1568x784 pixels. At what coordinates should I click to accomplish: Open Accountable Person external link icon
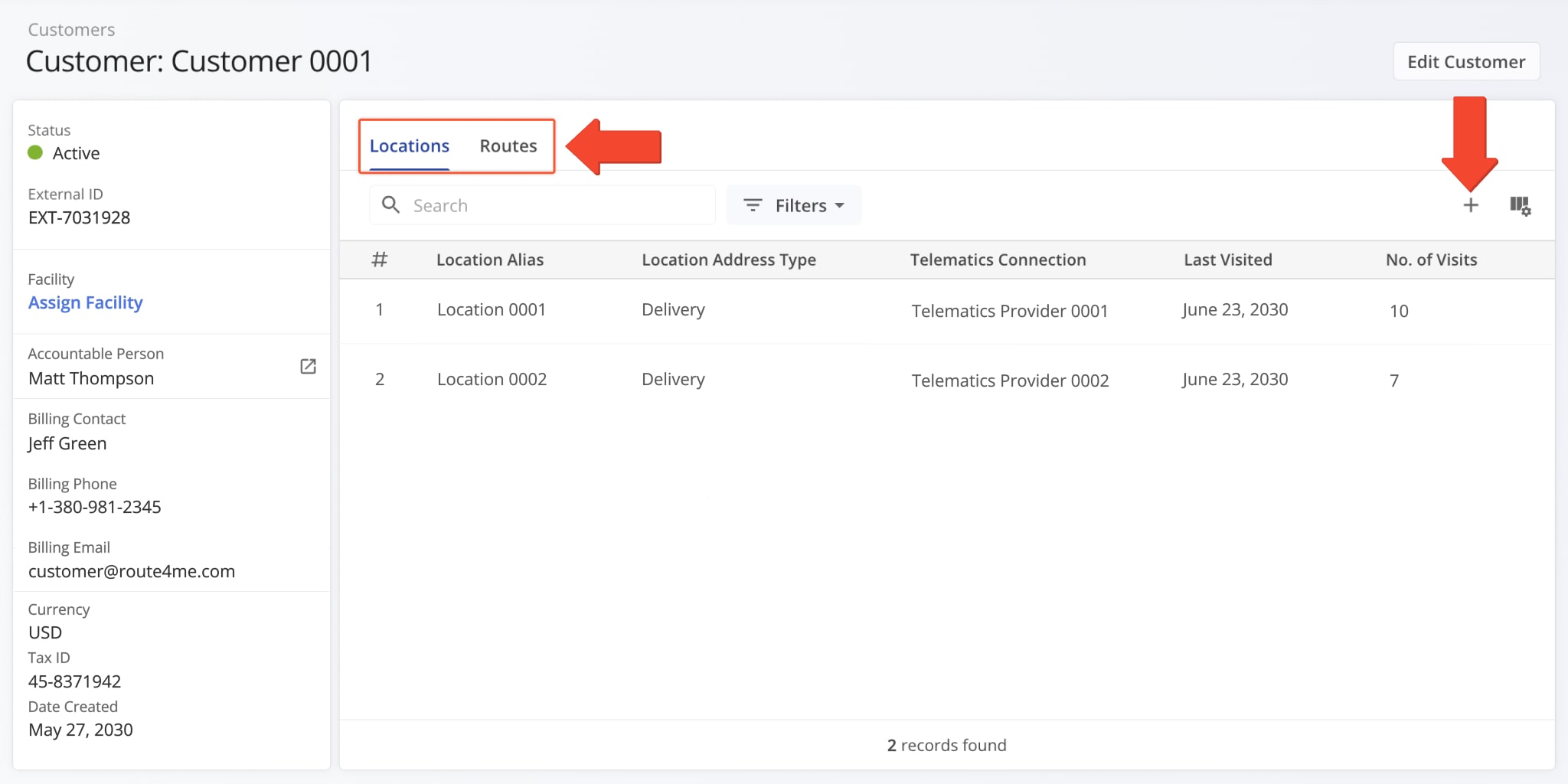[308, 366]
